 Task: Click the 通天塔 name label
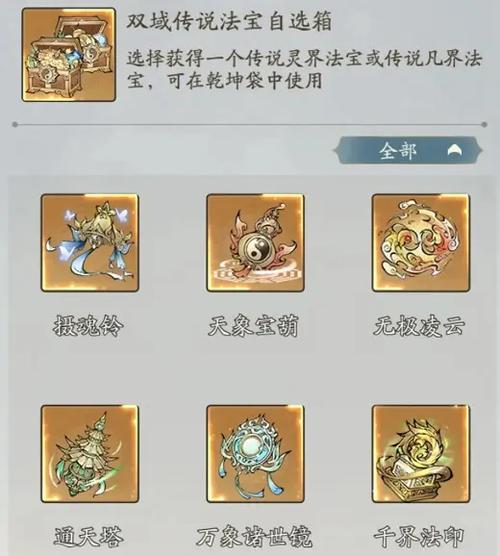click(88, 537)
